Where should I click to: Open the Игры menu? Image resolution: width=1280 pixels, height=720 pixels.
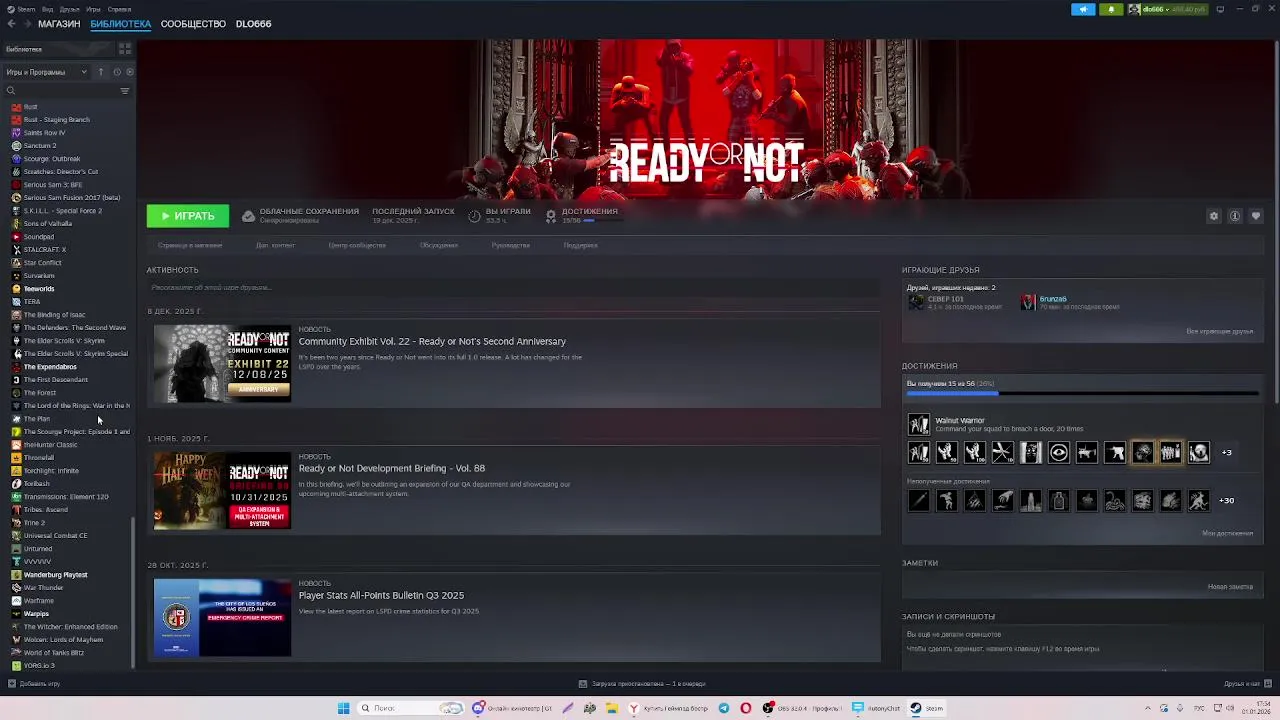93,9
